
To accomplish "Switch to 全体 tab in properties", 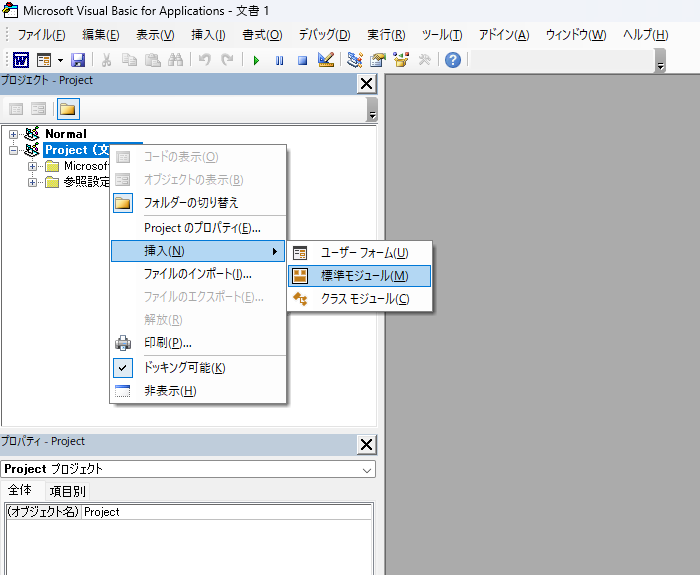I will [x=20, y=490].
